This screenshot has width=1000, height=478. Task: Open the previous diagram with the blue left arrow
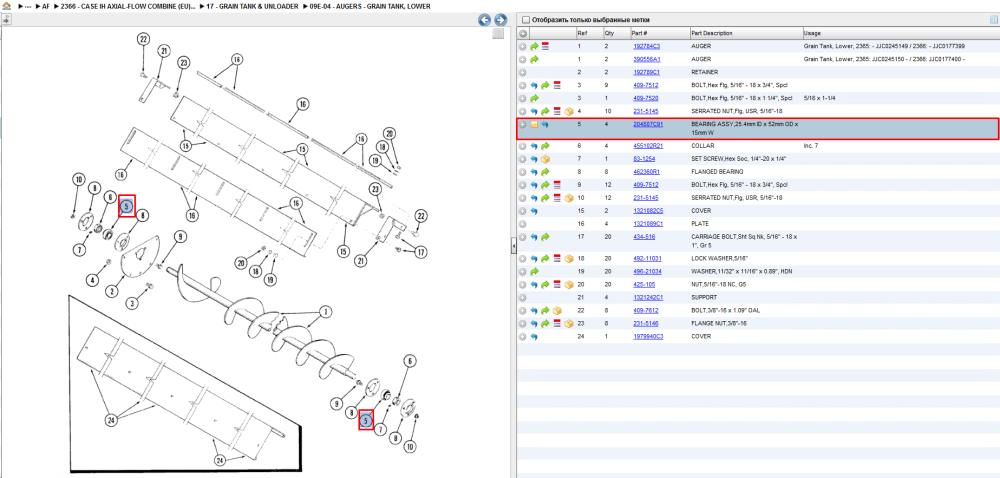[485, 20]
